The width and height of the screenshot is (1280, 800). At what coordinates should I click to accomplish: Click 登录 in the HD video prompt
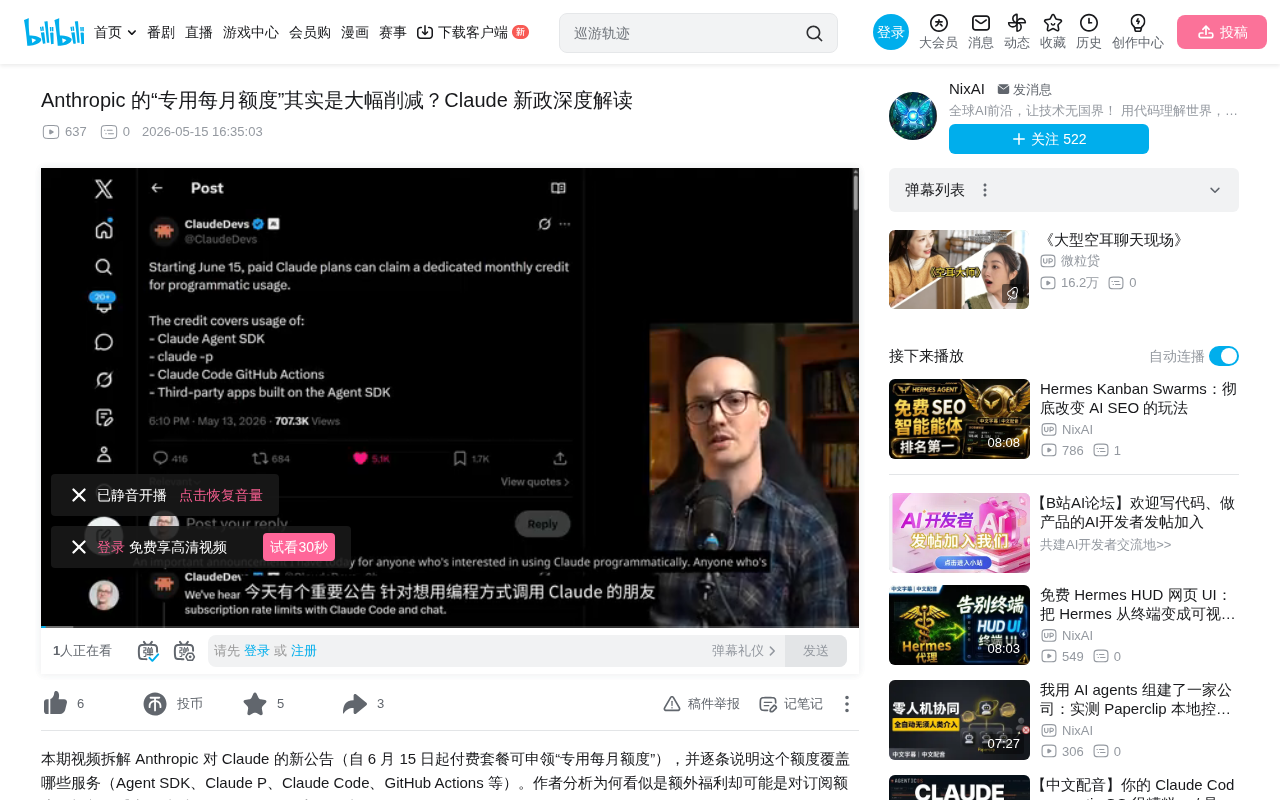coord(111,547)
